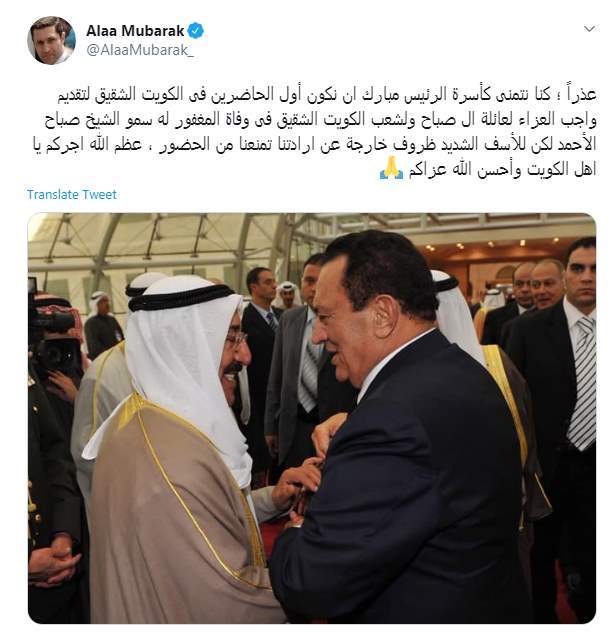
Task: Click the last line of tweet text
Action: 488,169
